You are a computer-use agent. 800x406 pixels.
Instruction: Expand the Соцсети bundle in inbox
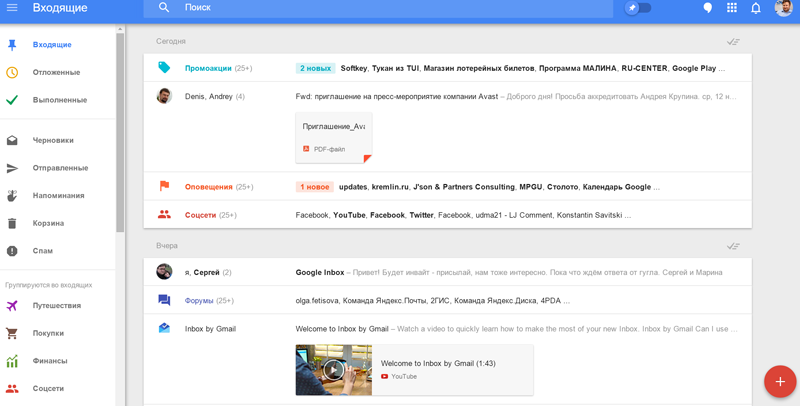(200, 215)
